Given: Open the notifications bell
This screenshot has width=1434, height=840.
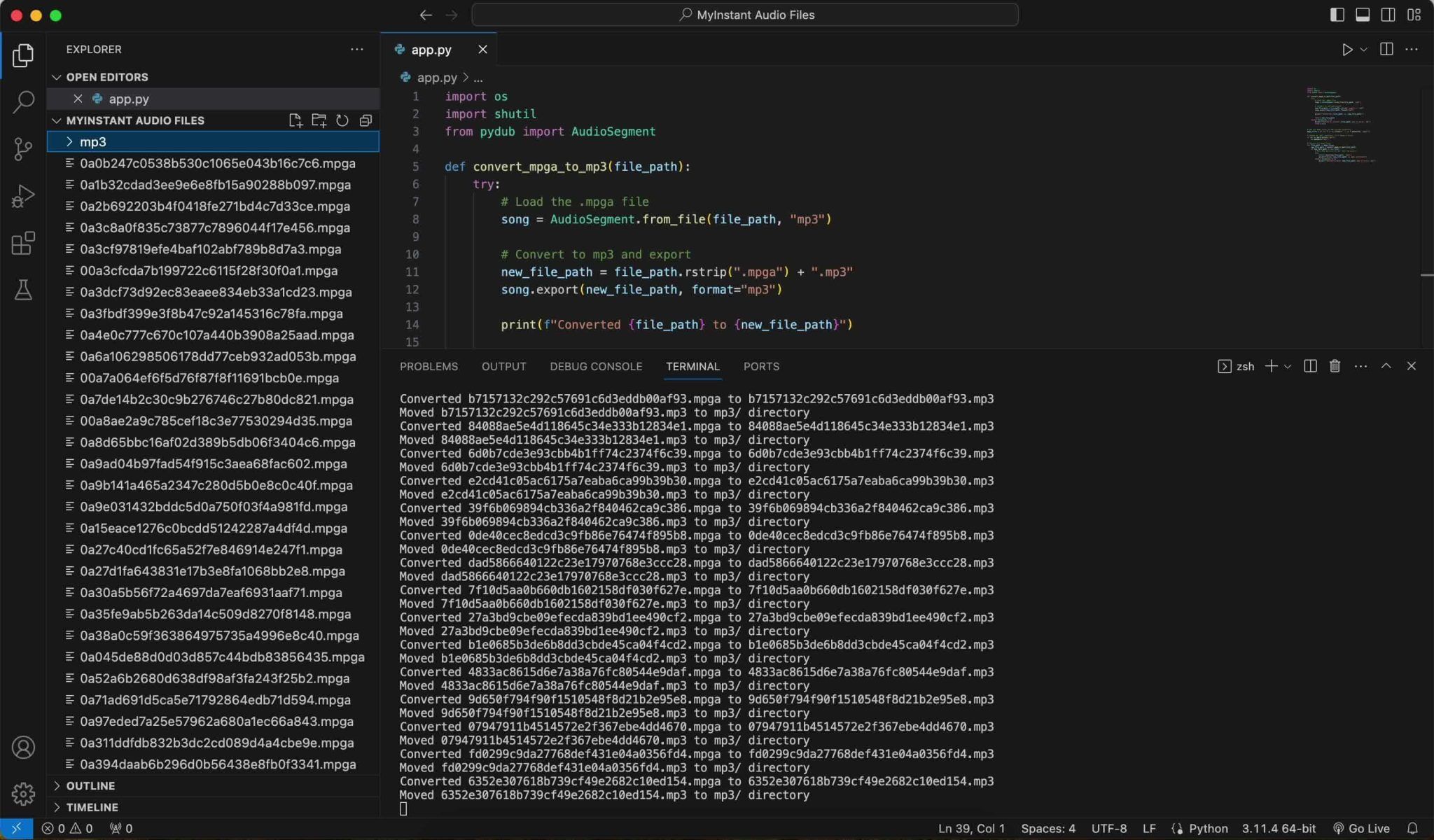Looking at the screenshot, I should pos(1412,828).
